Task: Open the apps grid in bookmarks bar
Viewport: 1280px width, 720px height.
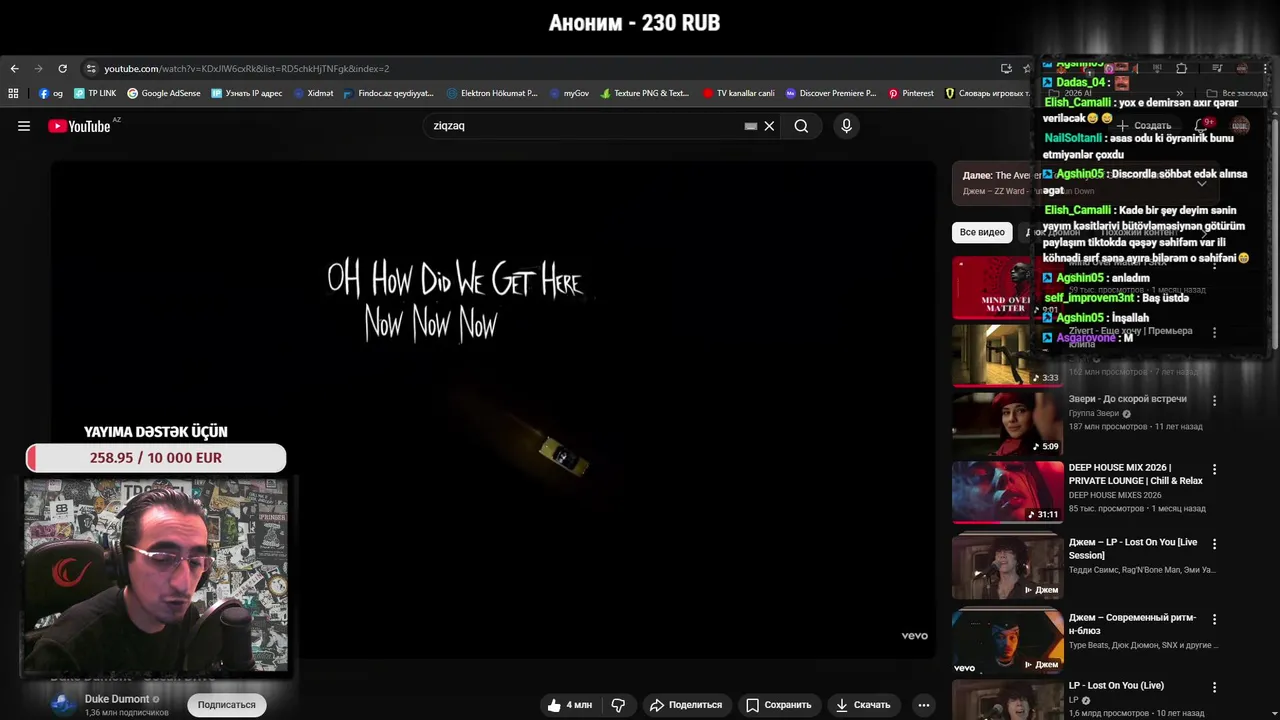Action: pyautogui.click(x=13, y=93)
